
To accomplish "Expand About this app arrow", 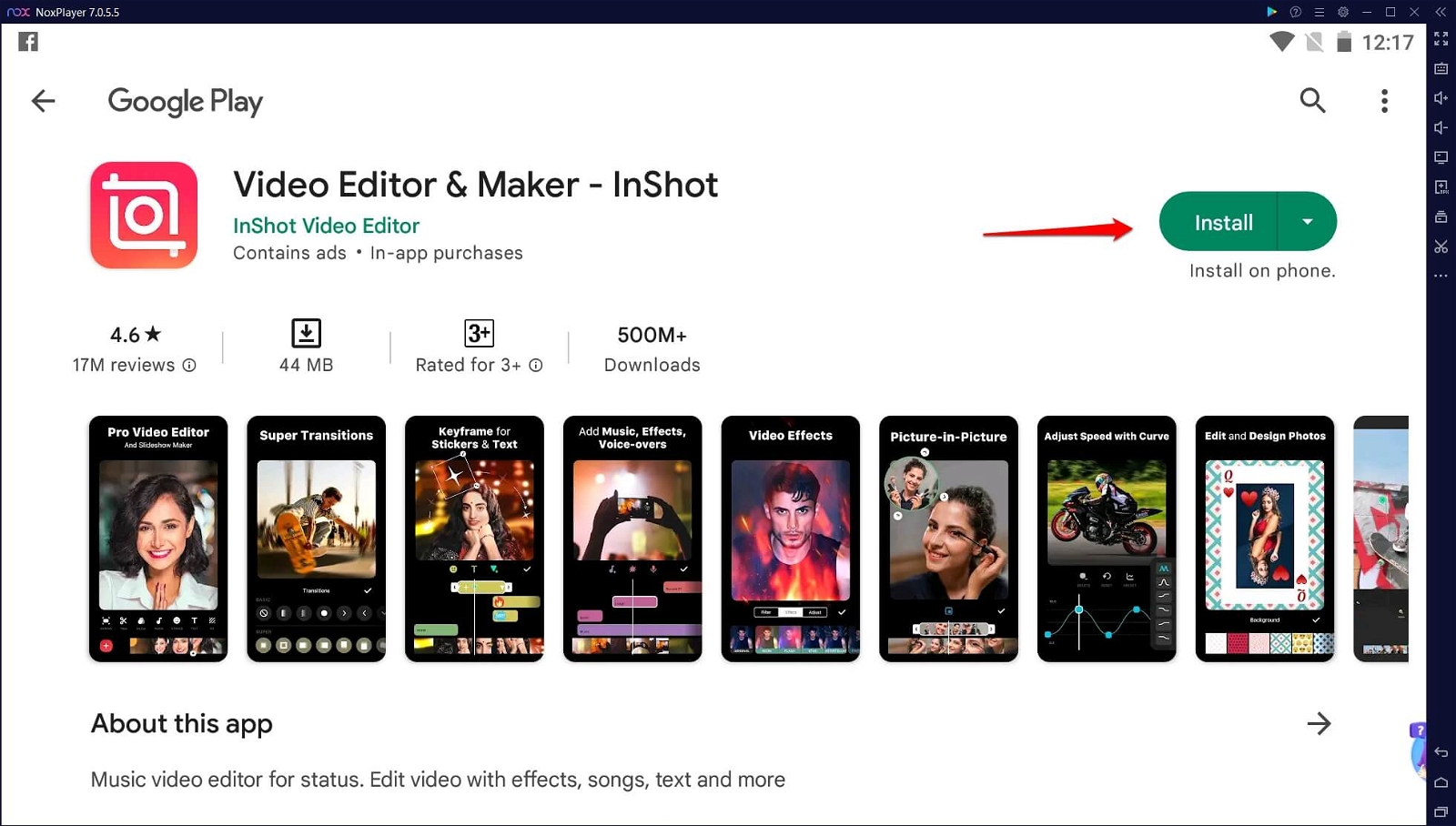I will pos(1319,723).
